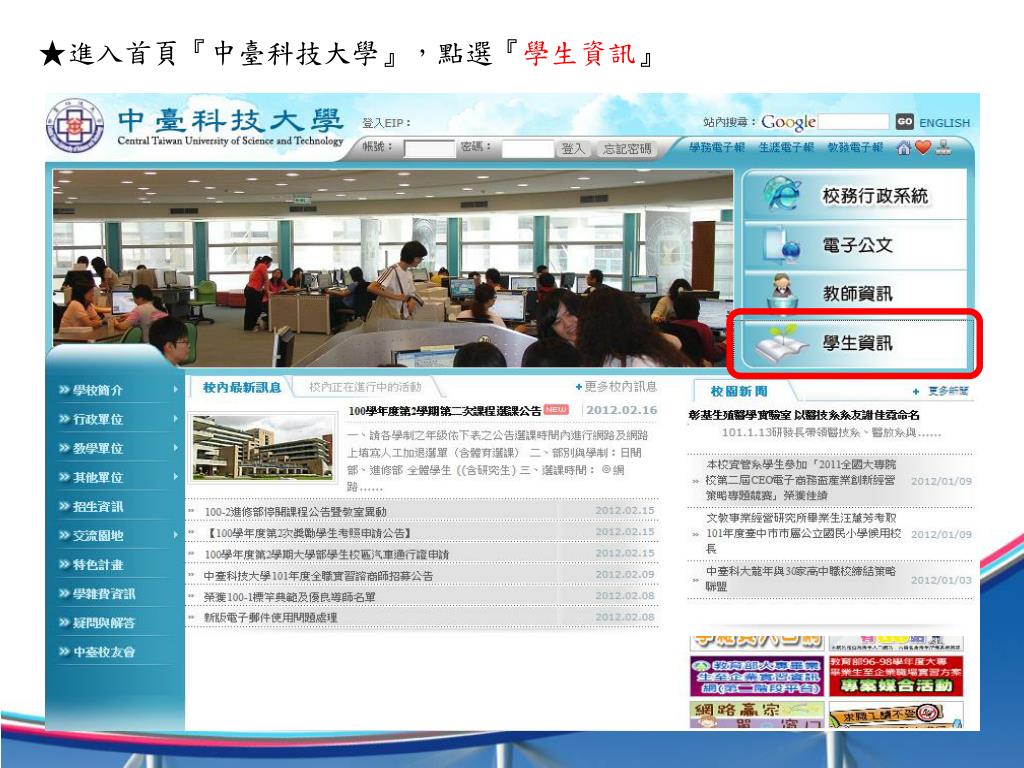Click the red NEW badge on headline

(556, 409)
